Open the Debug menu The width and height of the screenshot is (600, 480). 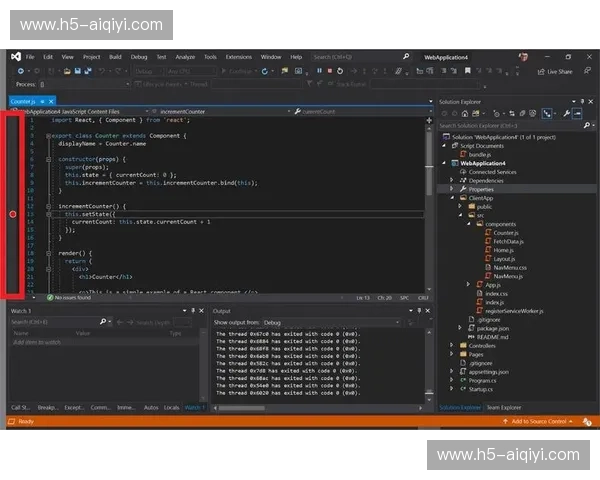point(139,57)
